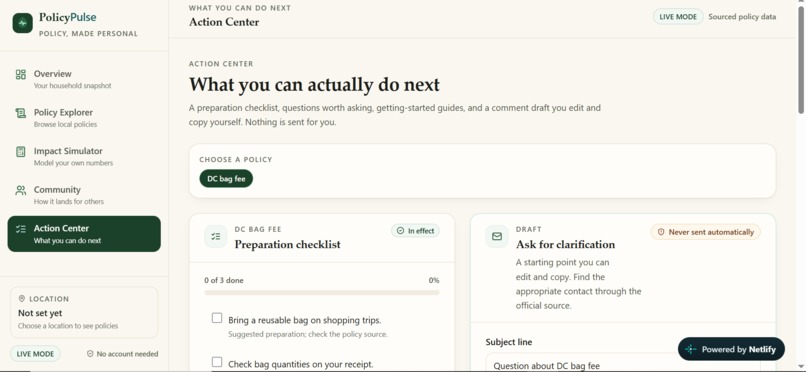
Task: Click the In effect status badge
Action: coord(415,231)
